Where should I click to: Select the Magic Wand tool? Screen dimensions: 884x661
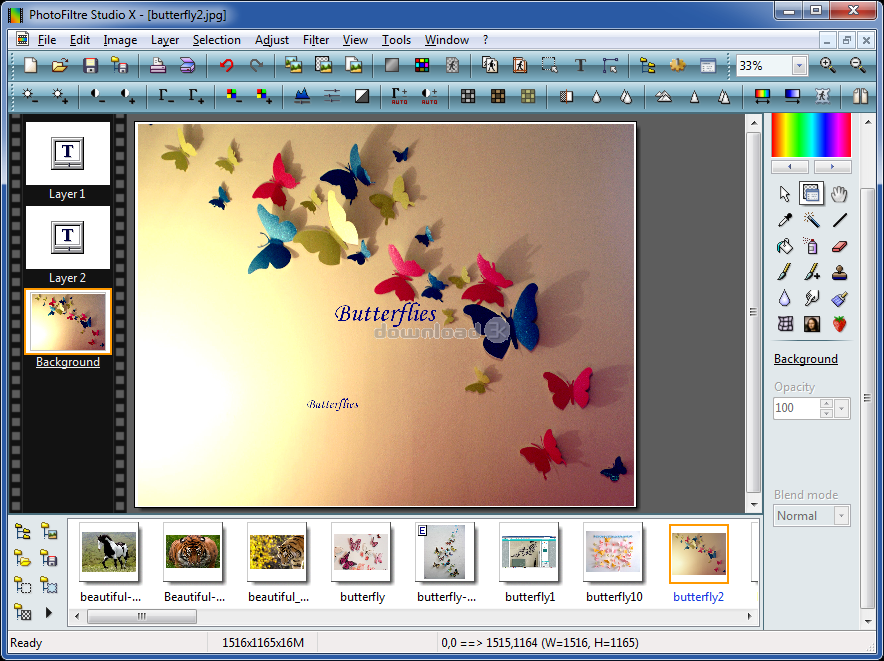point(812,220)
